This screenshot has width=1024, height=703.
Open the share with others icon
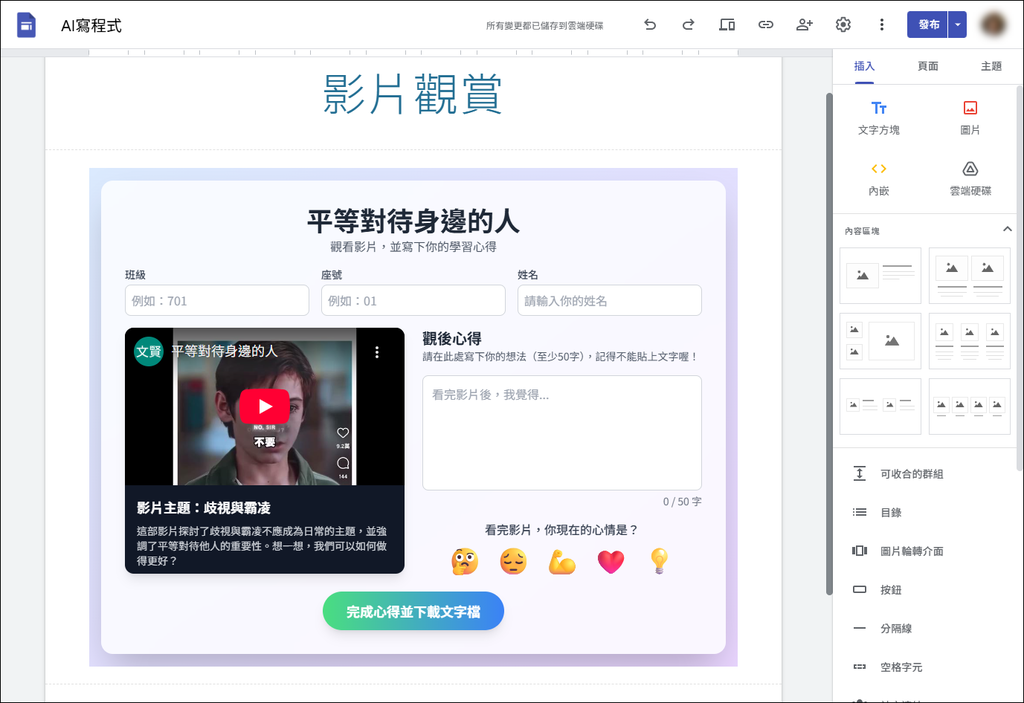click(x=804, y=25)
